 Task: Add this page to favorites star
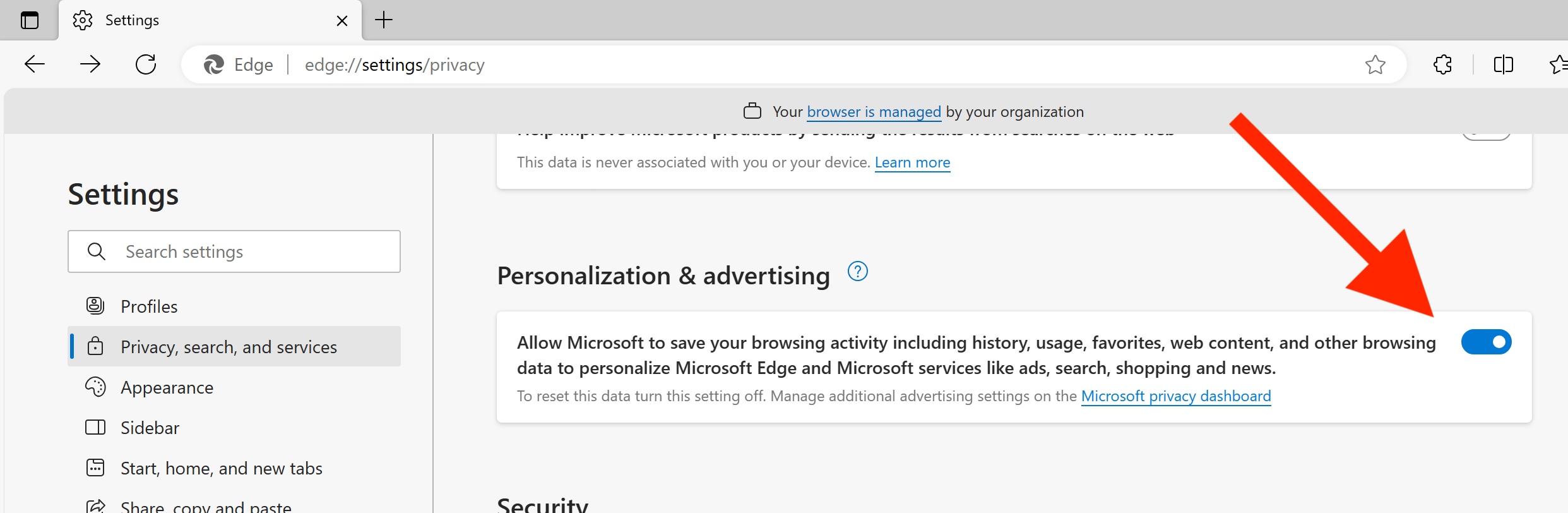point(1375,64)
